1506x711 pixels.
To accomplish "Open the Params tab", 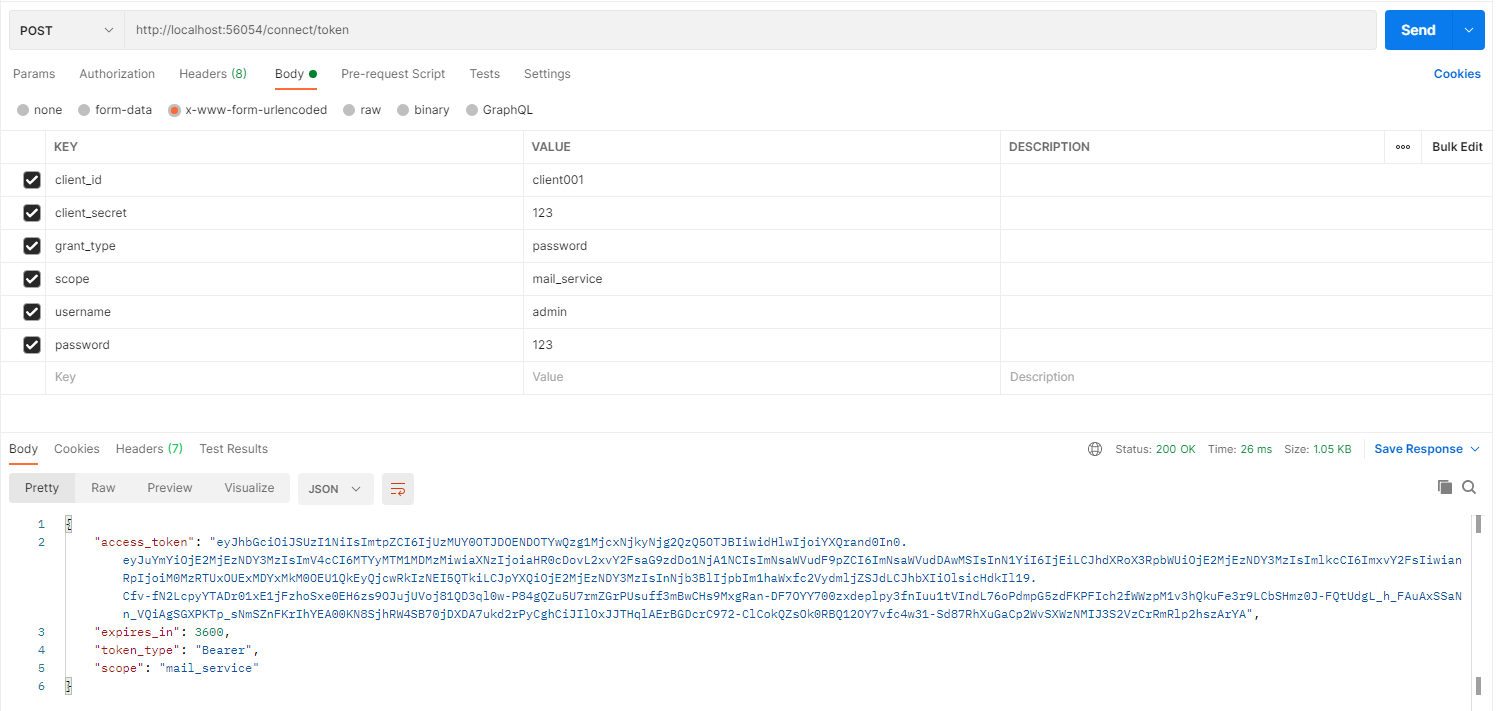I will [34, 74].
